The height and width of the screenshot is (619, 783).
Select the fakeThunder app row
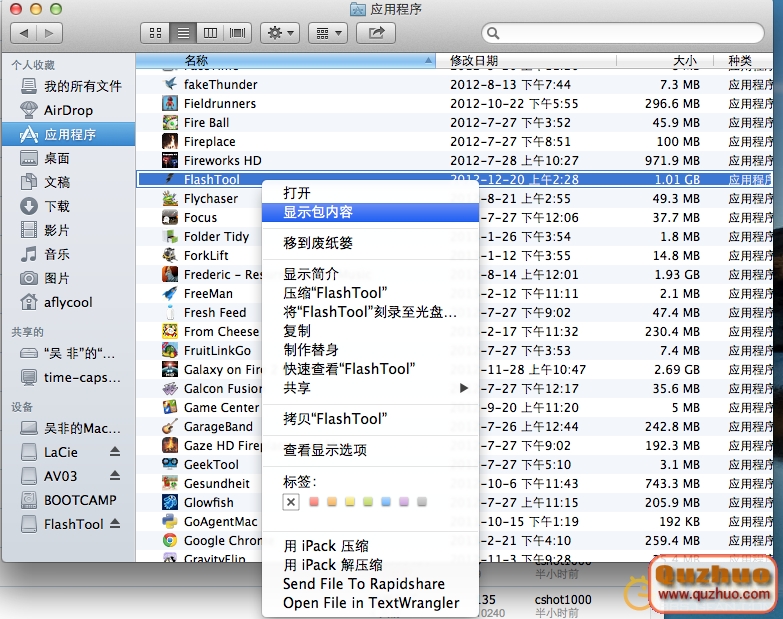454,84
